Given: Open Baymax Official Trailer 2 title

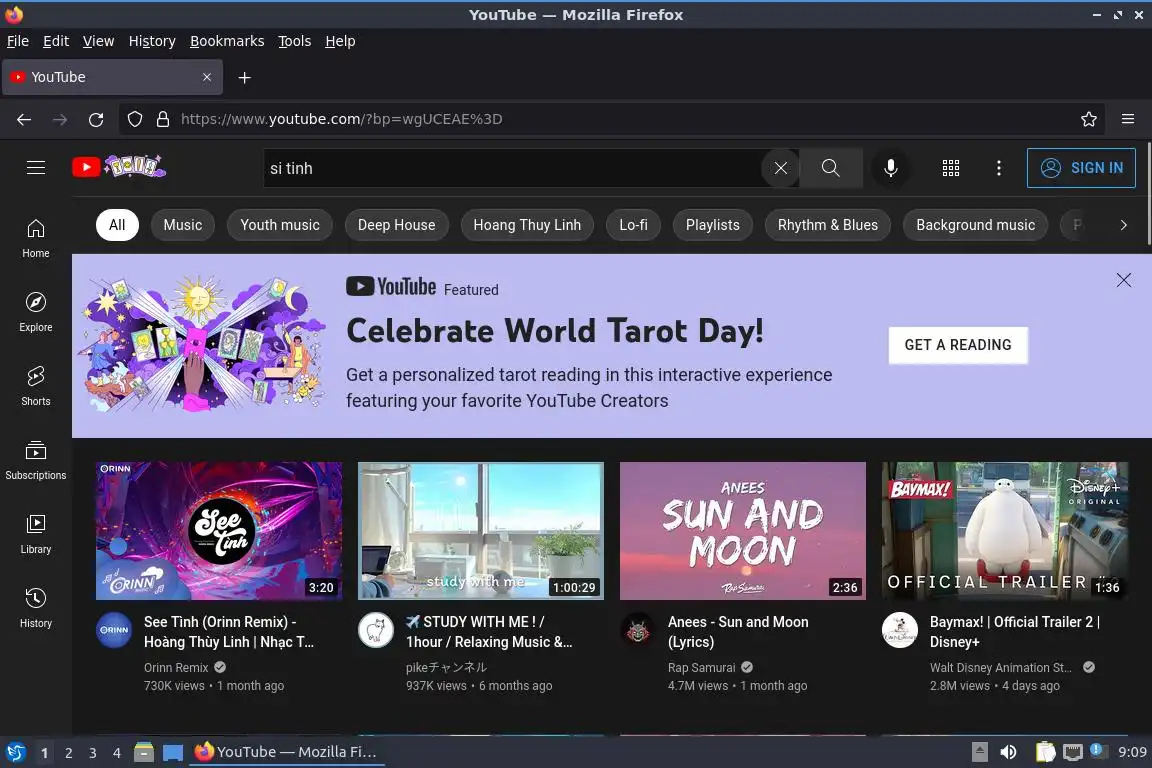Looking at the screenshot, I should 1015,632.
